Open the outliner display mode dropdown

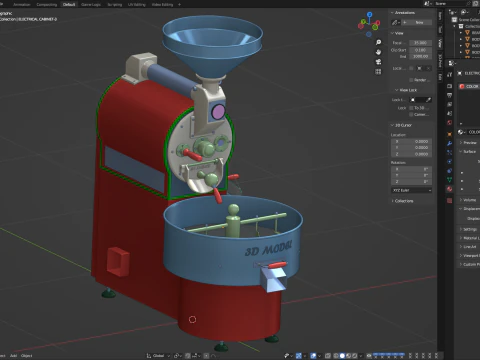[x=465, y=12]
